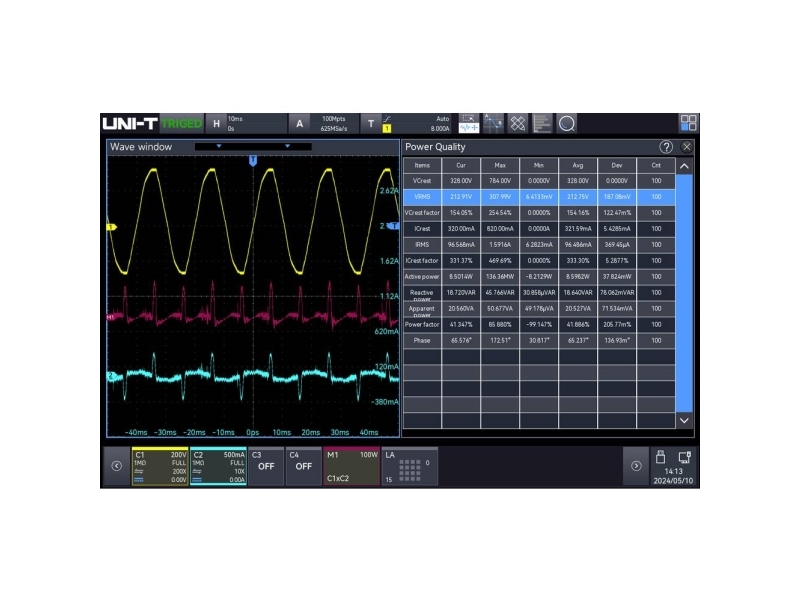Open the acquisition A settings menu

[x=298, y=124]
